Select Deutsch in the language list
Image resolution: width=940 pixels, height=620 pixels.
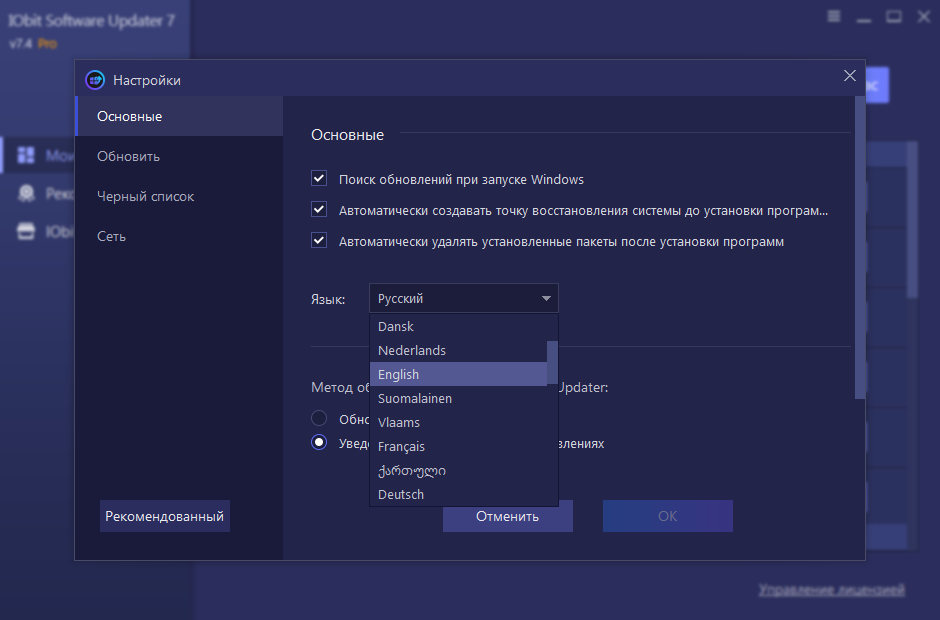[x=459, y=494]
